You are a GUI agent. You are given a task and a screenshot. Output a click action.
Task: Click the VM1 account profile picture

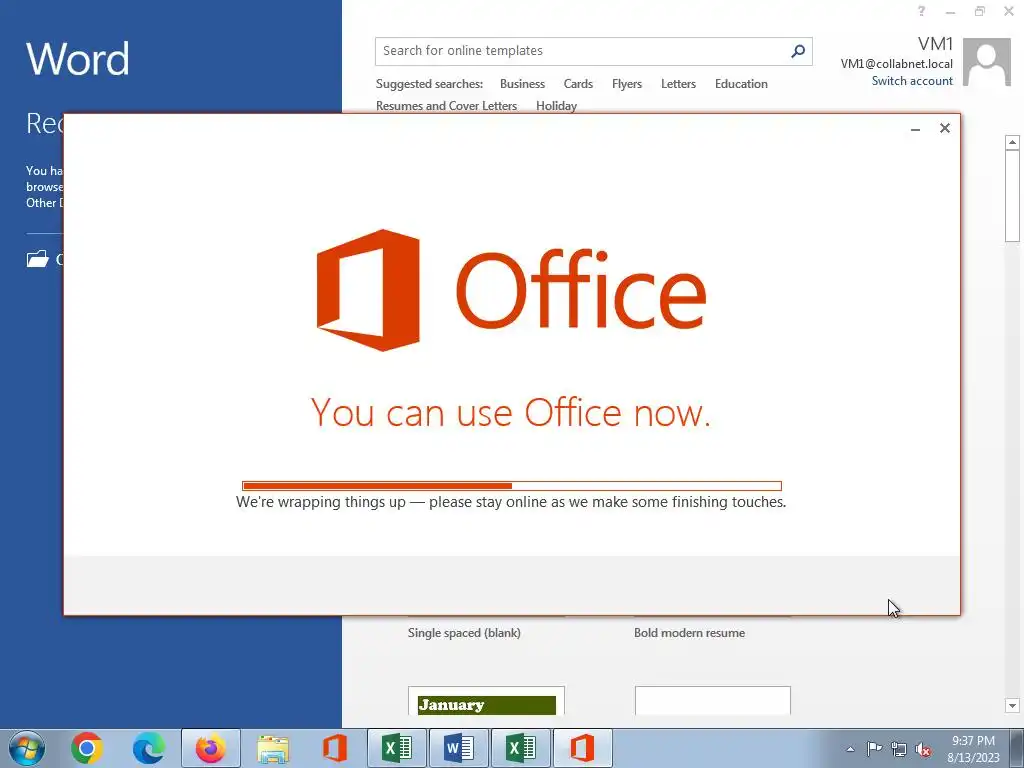pyautogui.click(x=987, y=62)
